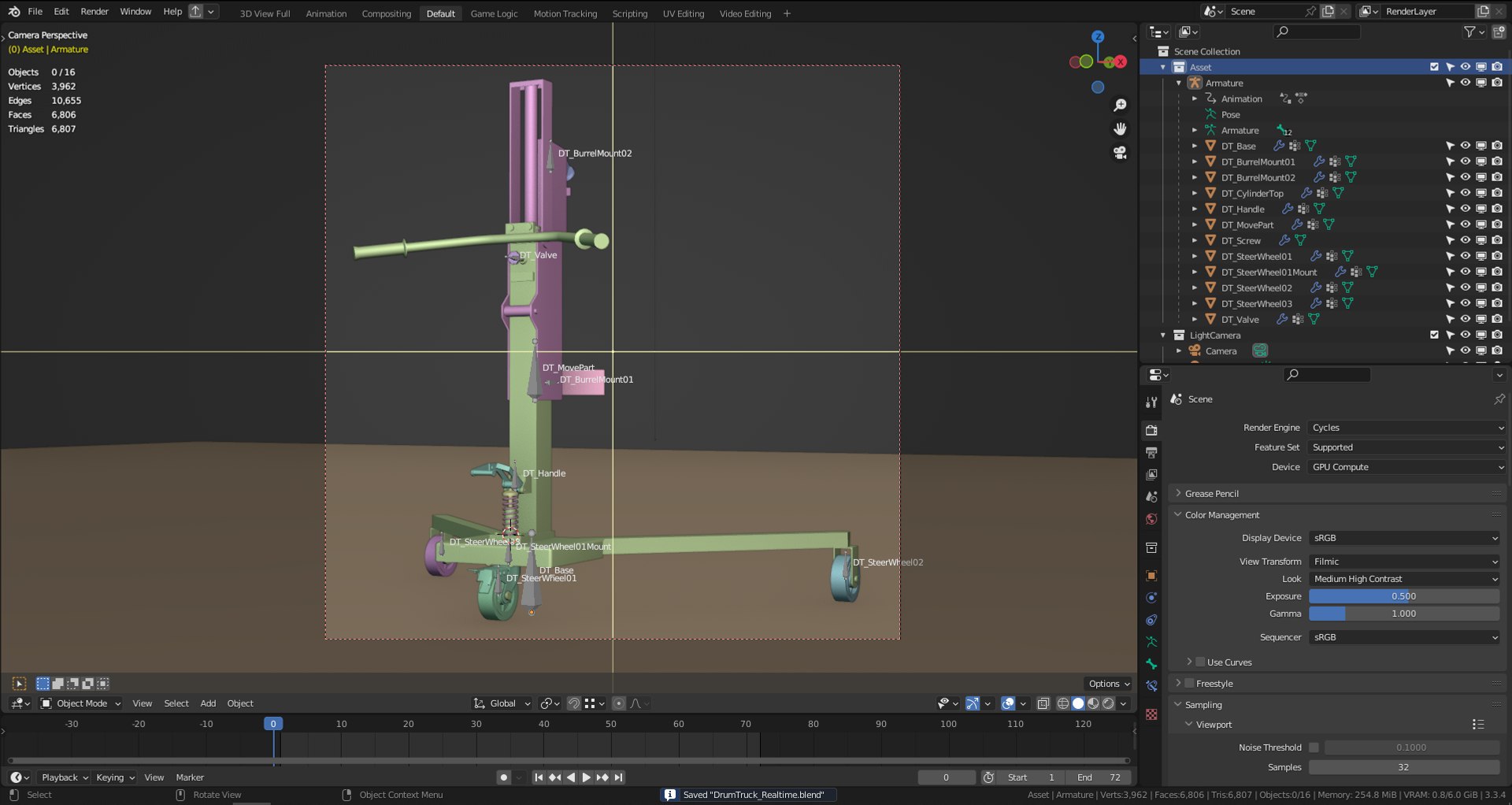Adjust the Gamma slider value
This screenshot has height=805, width=1512.
pos(1404,614)
